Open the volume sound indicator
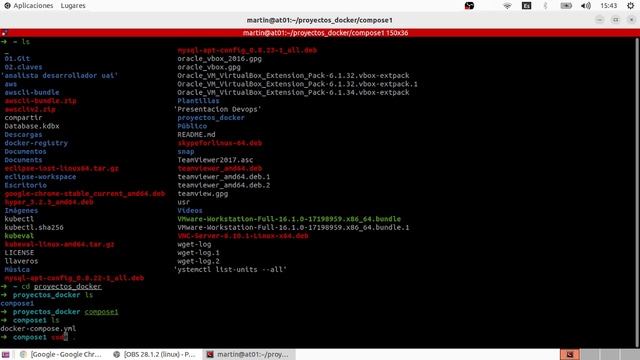The height and width of the screenshot is (360, 640). pos(586,6)
